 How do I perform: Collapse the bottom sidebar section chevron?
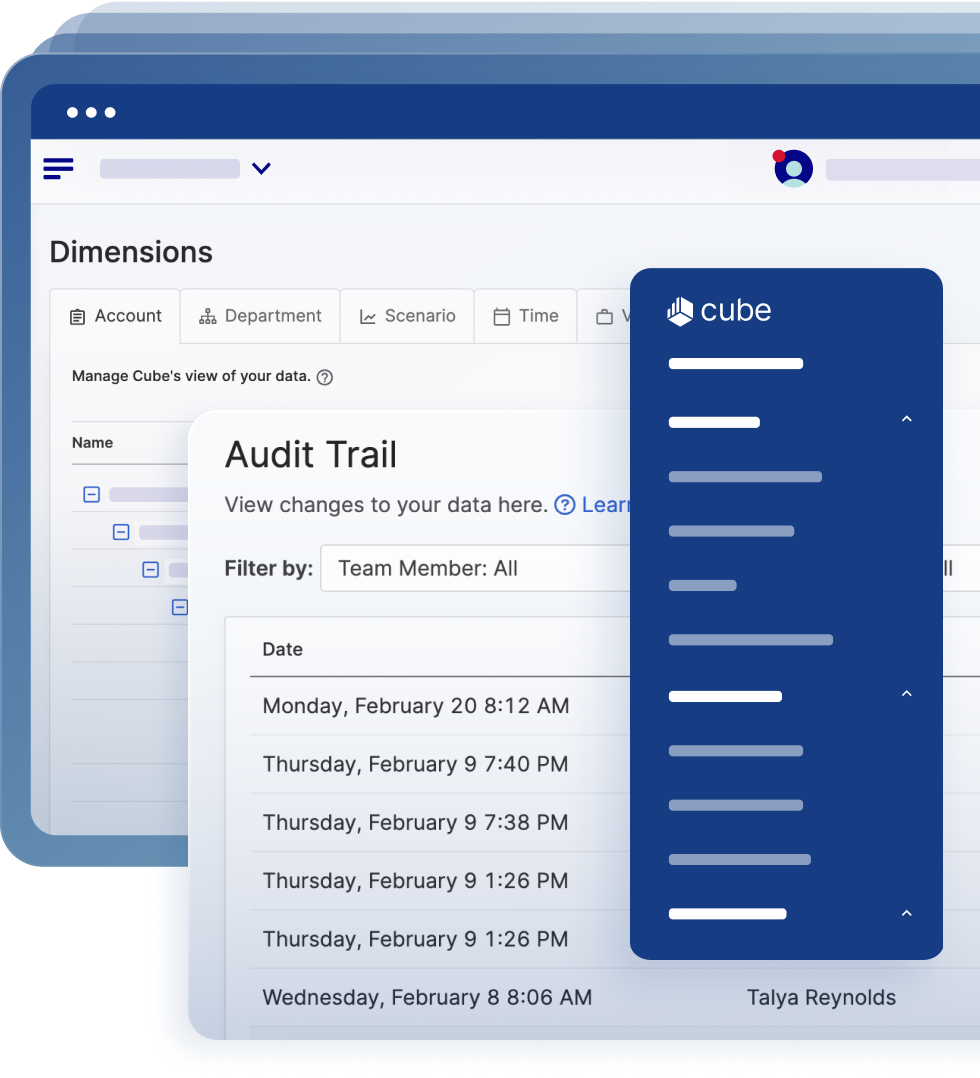coord(906,913)
